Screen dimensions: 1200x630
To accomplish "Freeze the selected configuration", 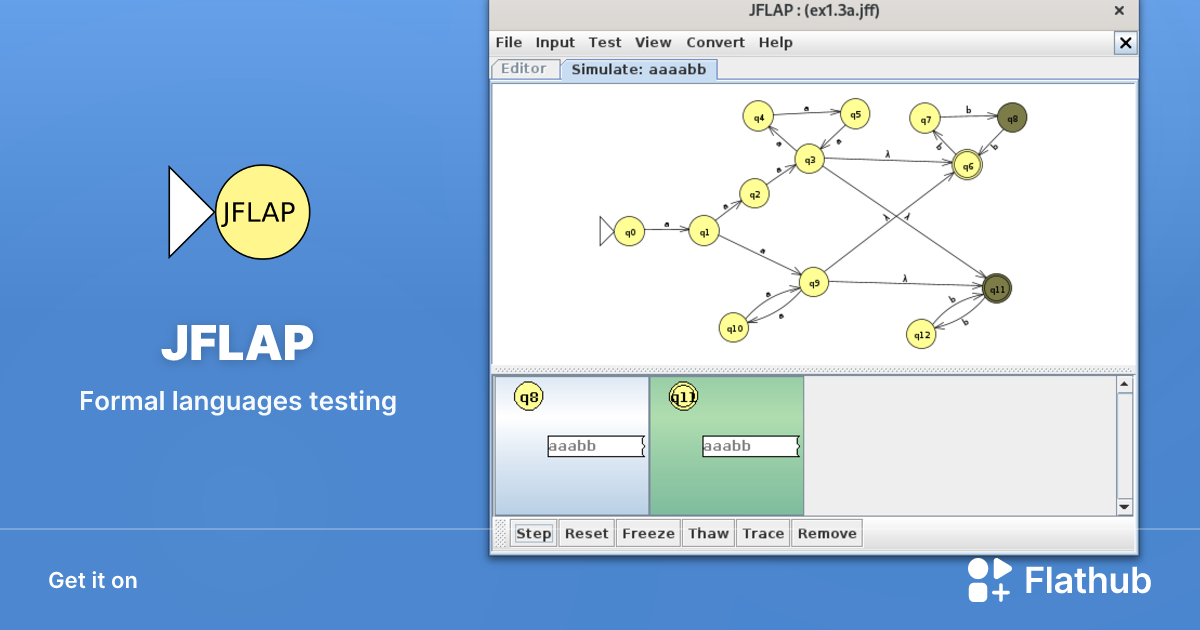I will 647,533.
